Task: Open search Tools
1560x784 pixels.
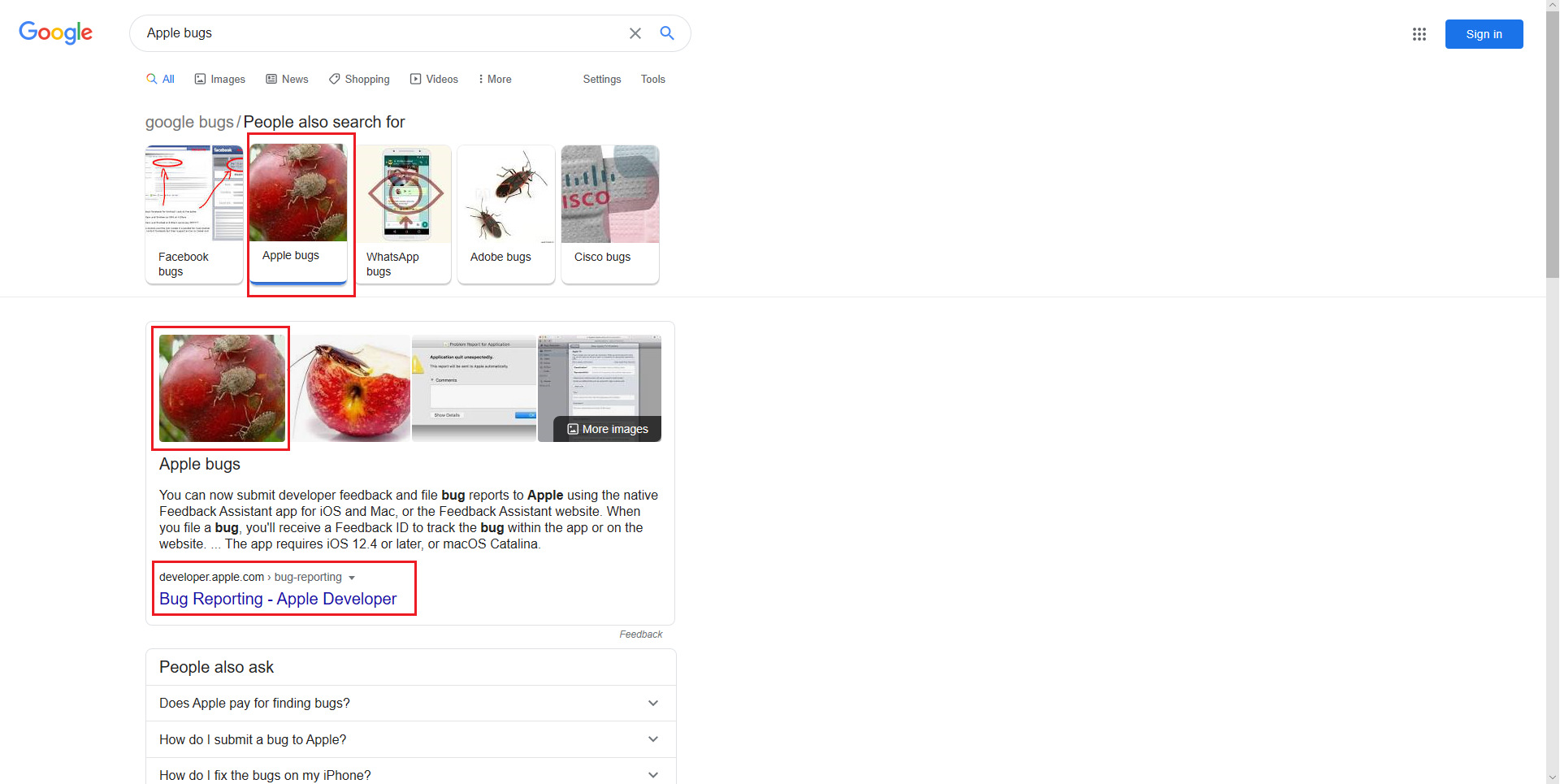Action: coord(653,79)
